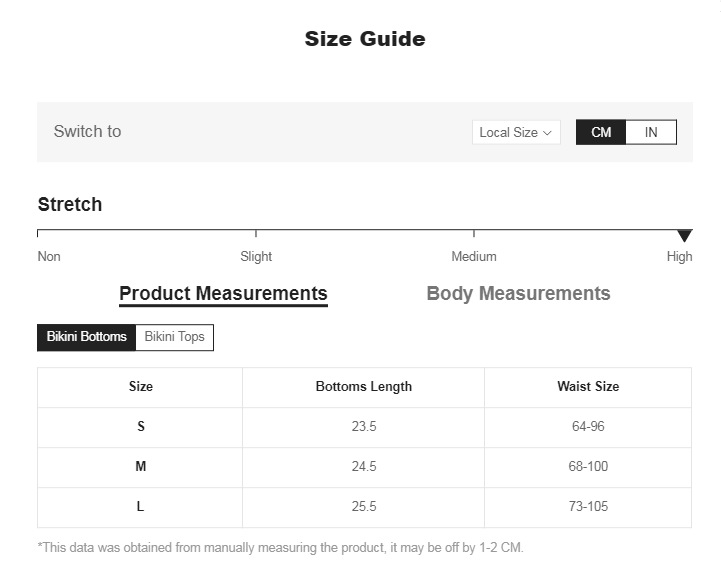Select the Bikini Tops button
Viewport: 721px width, 580px height.
click(174, 337)
